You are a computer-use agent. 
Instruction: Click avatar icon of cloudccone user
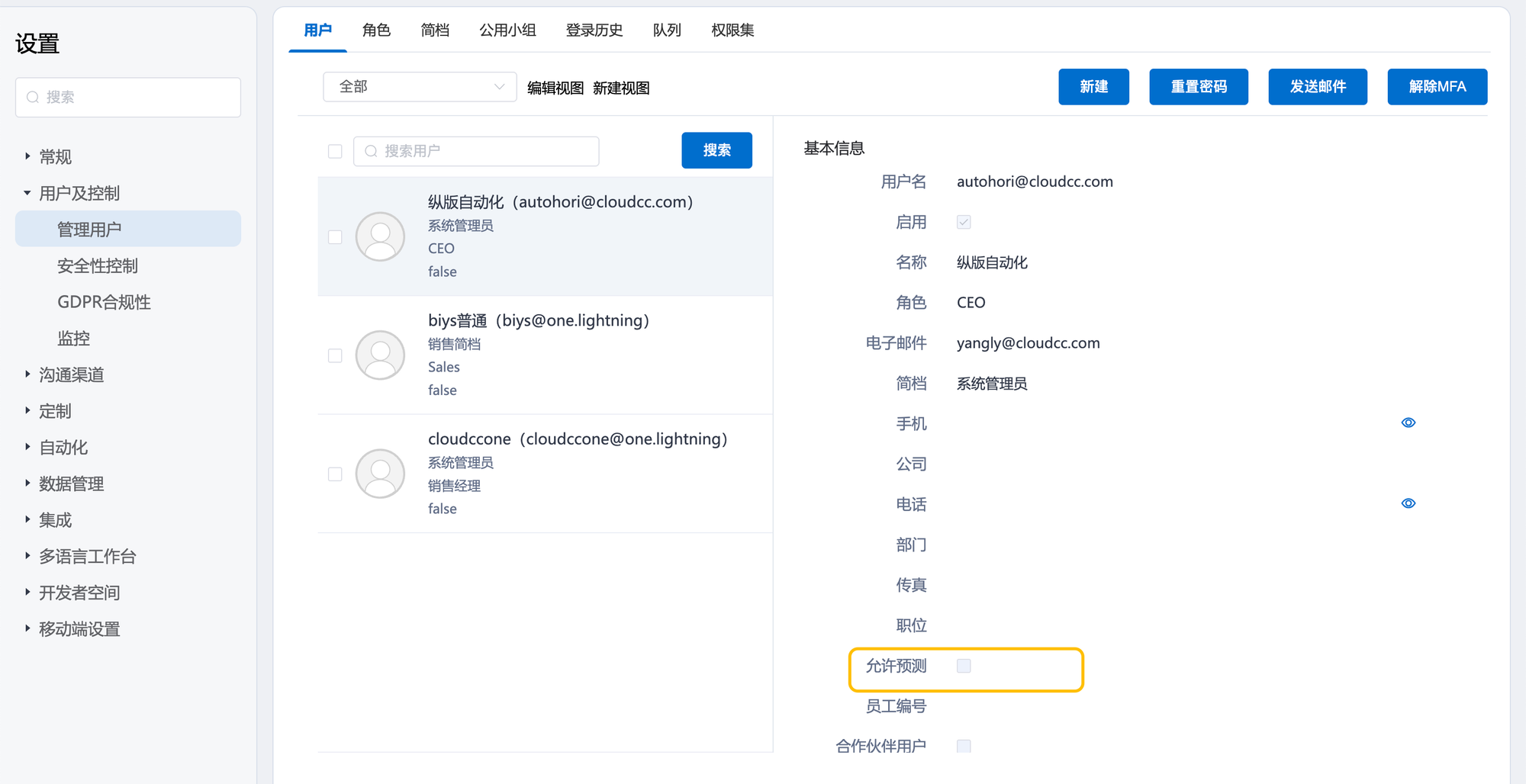[x=380, y=474]
